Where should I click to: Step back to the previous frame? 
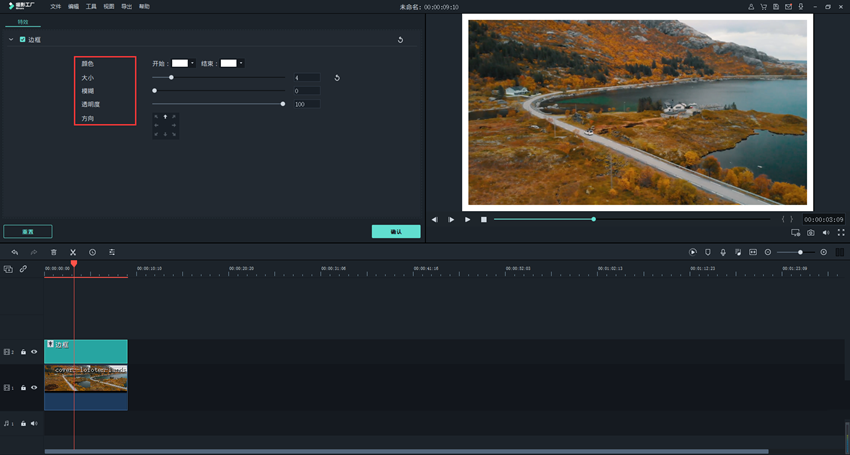[435, 220]
